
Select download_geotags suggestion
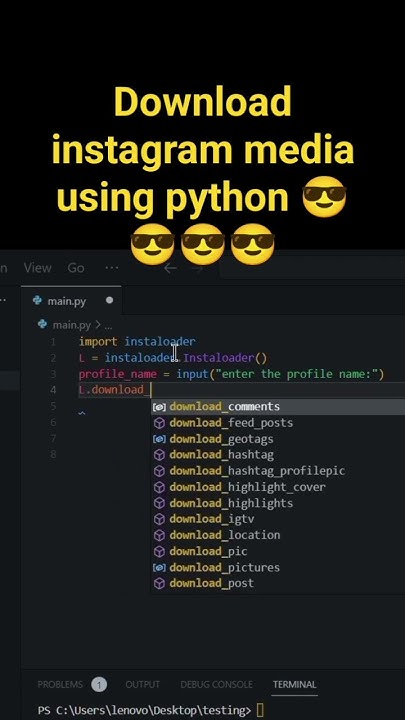[278, 439]
